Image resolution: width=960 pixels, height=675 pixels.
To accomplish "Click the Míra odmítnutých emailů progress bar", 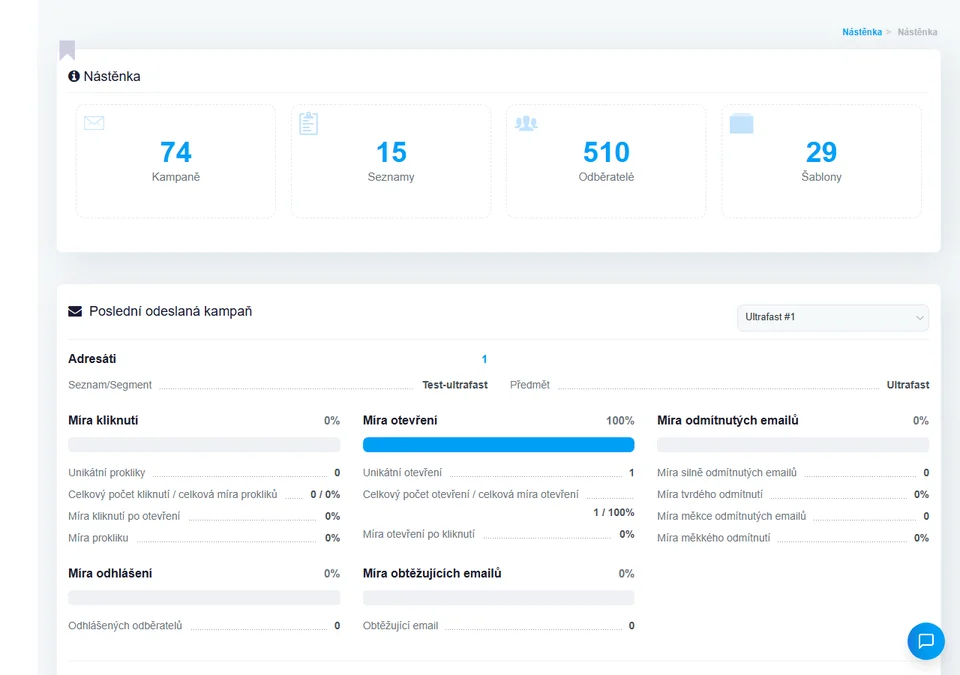I will coord(792,445).
